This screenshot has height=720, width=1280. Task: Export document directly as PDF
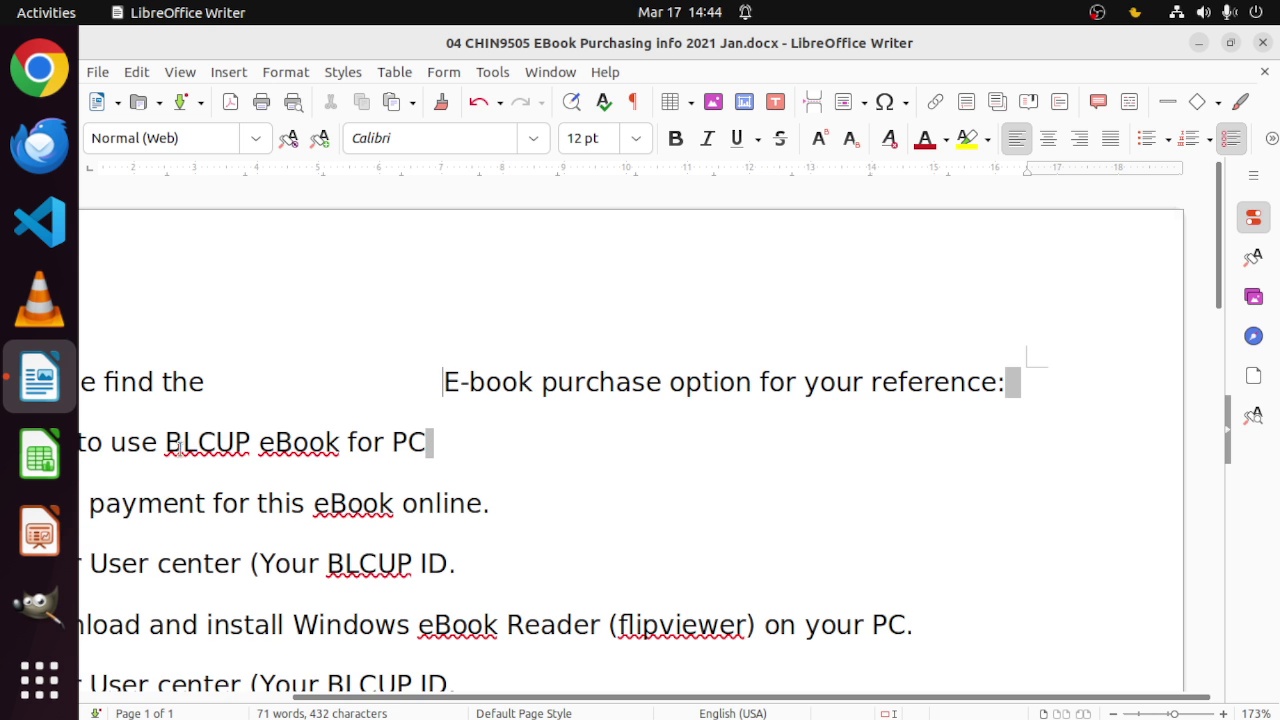tap(230, 102)
